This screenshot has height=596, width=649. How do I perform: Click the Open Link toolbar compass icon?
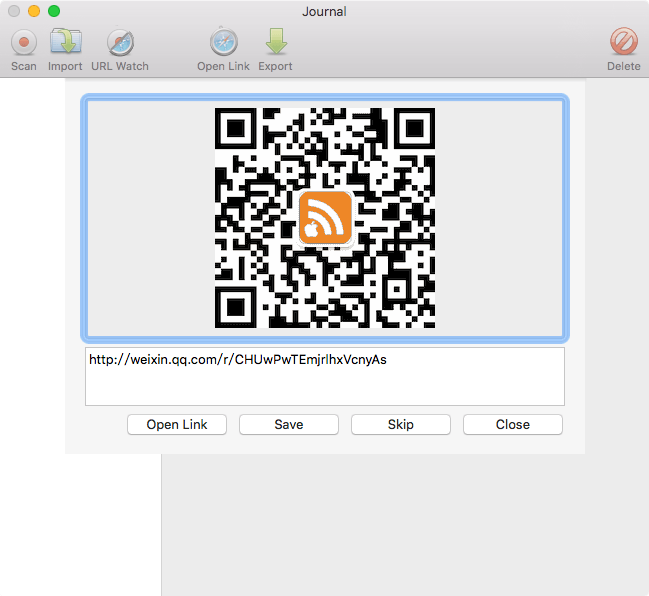click(224, 42)
